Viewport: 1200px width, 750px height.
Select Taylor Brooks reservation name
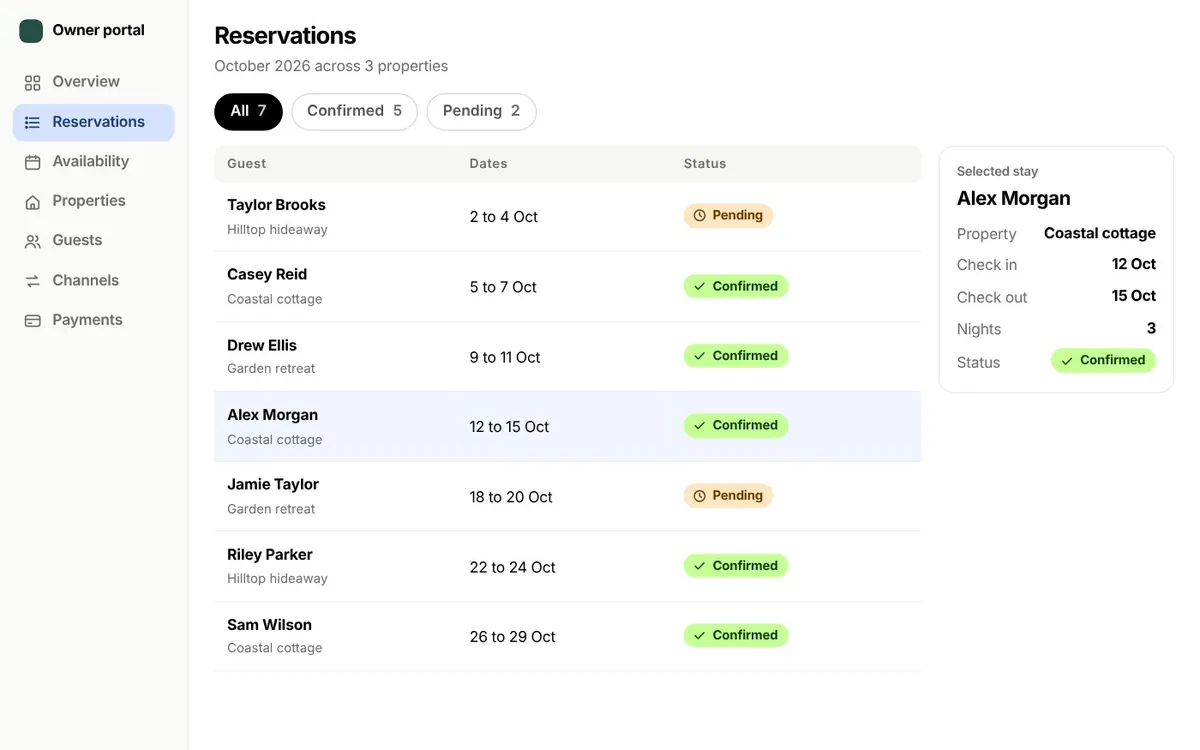pos(276,205)
